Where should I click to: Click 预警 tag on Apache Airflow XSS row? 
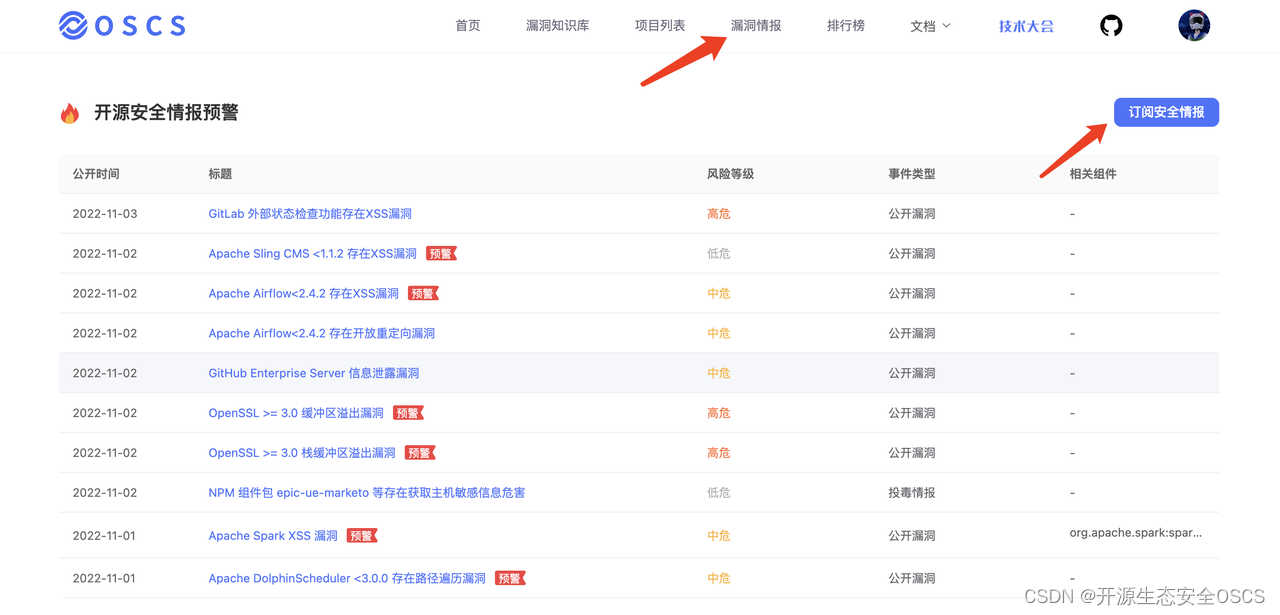(423, 294)
